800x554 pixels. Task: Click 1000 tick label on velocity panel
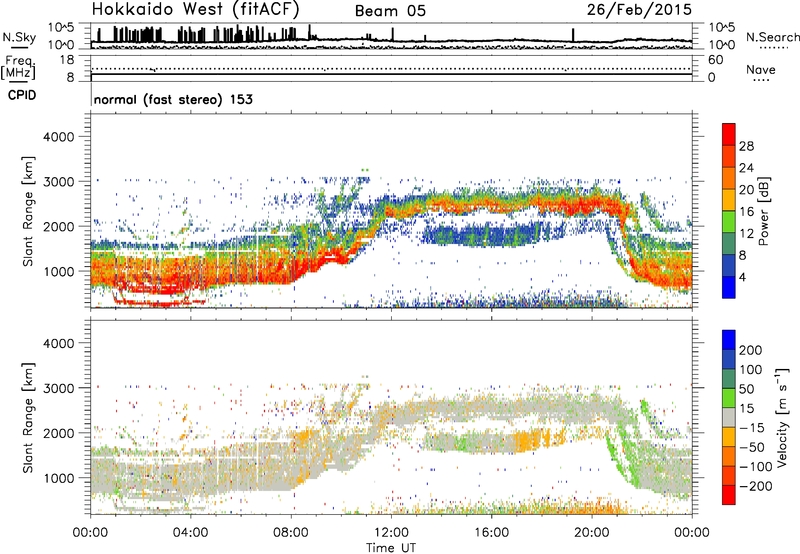[x=58, y=478]
